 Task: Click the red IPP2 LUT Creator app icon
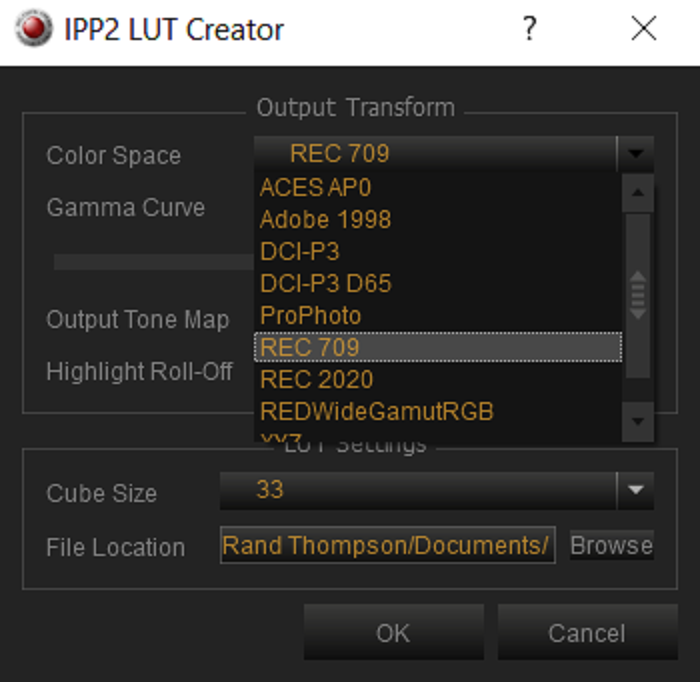tap(33, 29)
